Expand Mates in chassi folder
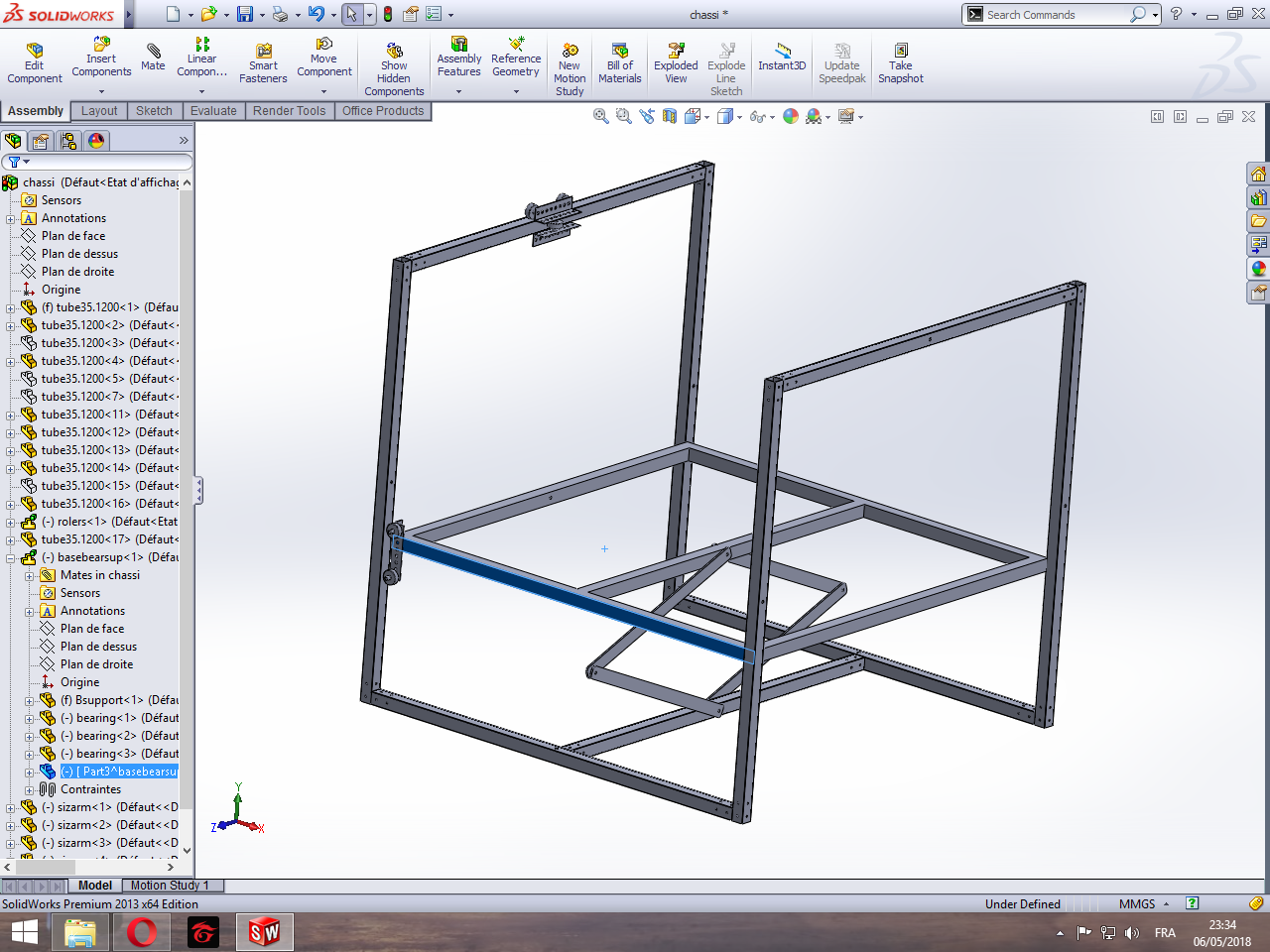The height and width of the screenshot is (952, 1270). point(30,575)
